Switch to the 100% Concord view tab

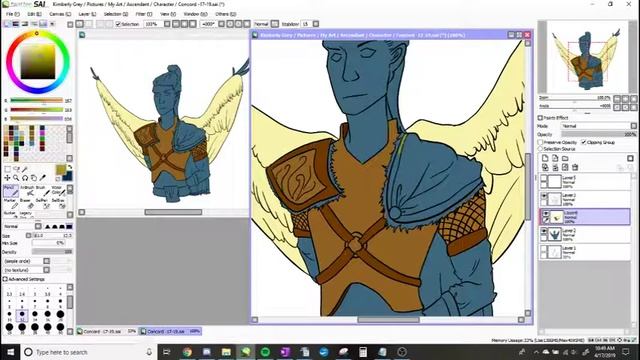pyautogui.click(x=170, y=331)
